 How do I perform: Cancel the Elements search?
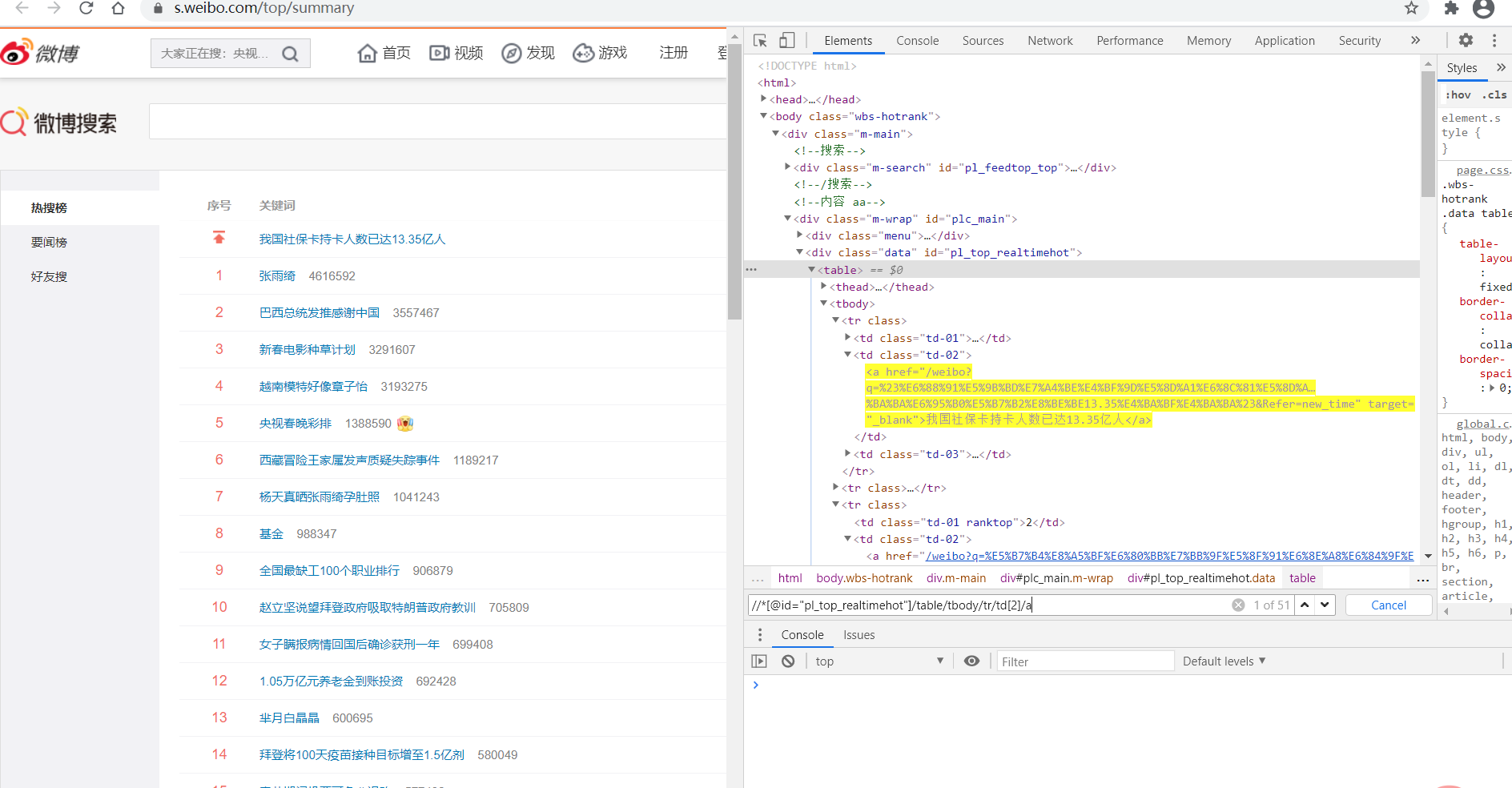point(1389,605)
